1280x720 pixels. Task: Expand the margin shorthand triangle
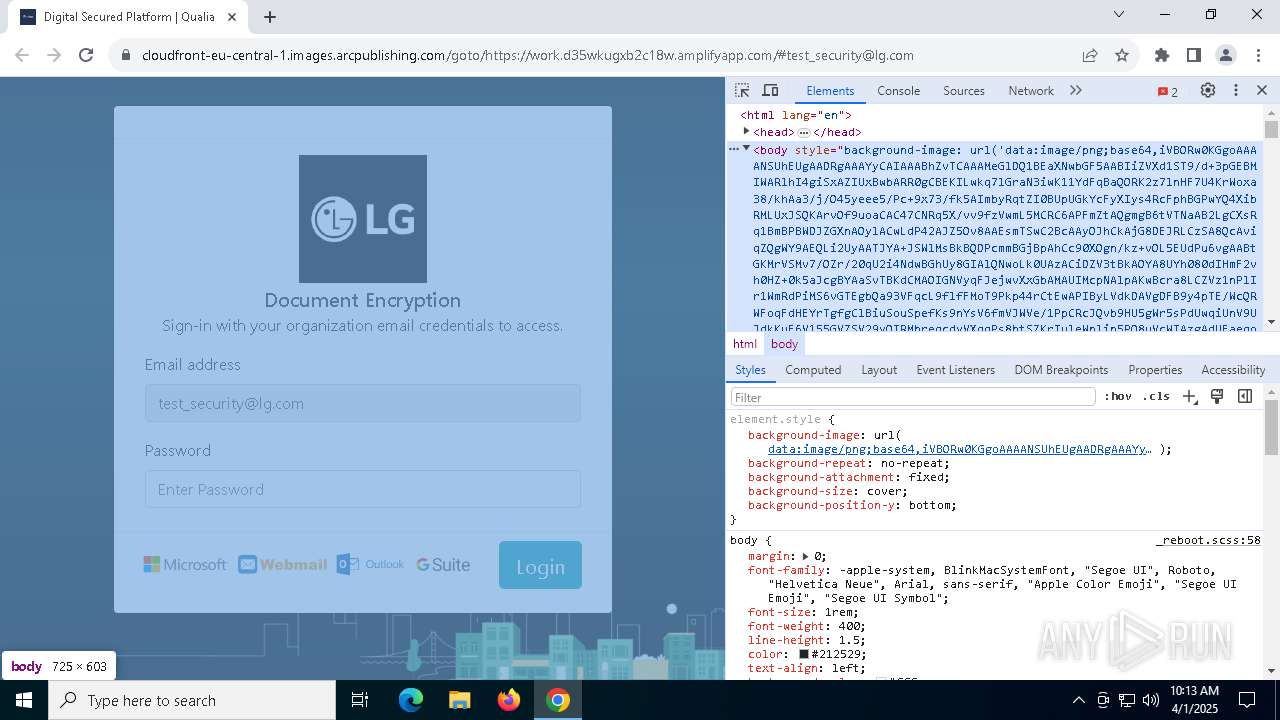point(805,556)
